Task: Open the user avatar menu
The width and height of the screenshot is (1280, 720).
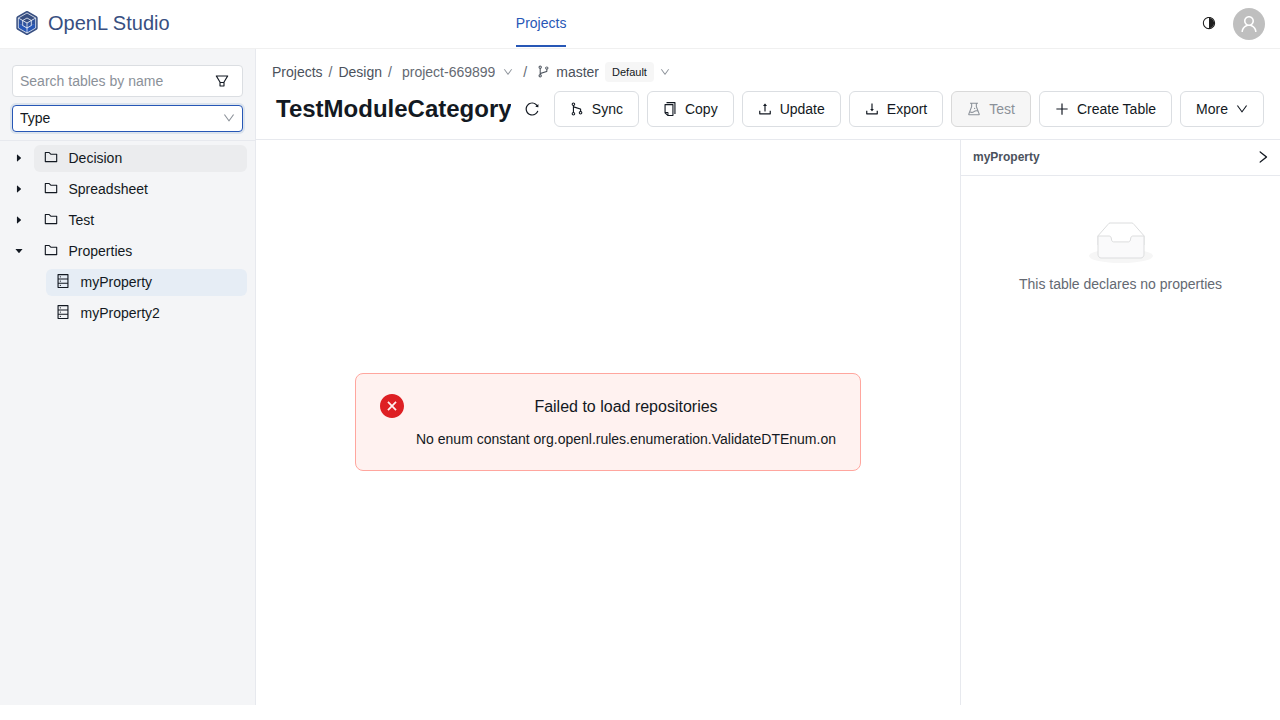Action: click(1249, 24)
